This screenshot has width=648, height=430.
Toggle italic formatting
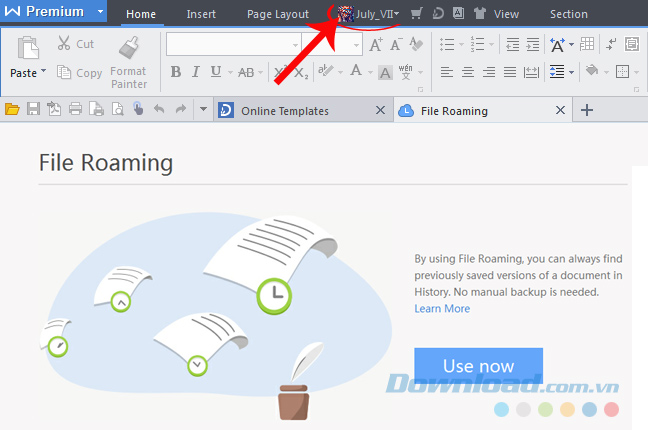[x=197, y=72]
